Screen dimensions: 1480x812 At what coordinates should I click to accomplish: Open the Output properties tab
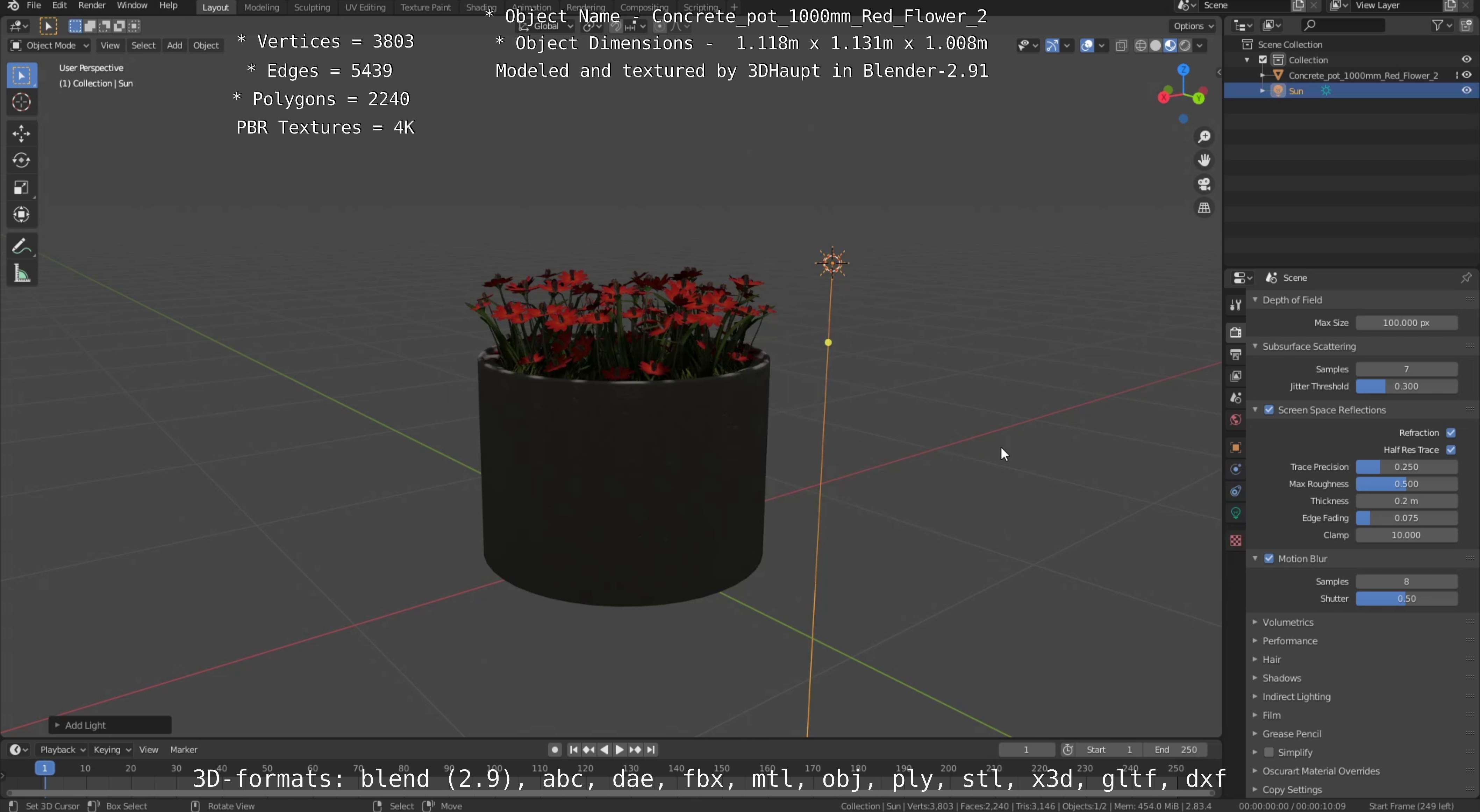pos(1236,354)
